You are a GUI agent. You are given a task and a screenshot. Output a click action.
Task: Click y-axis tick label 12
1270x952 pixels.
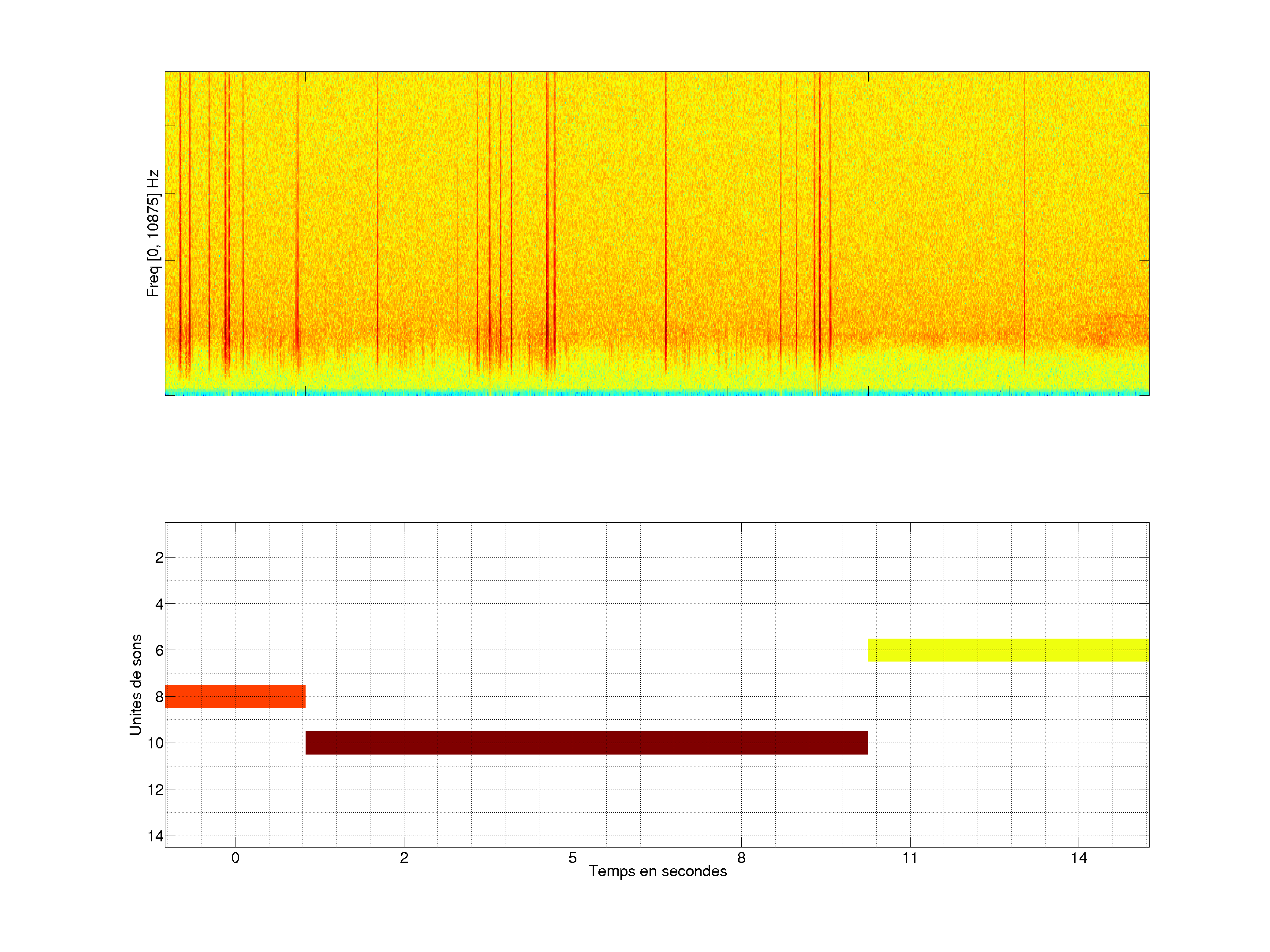(156, 790)
